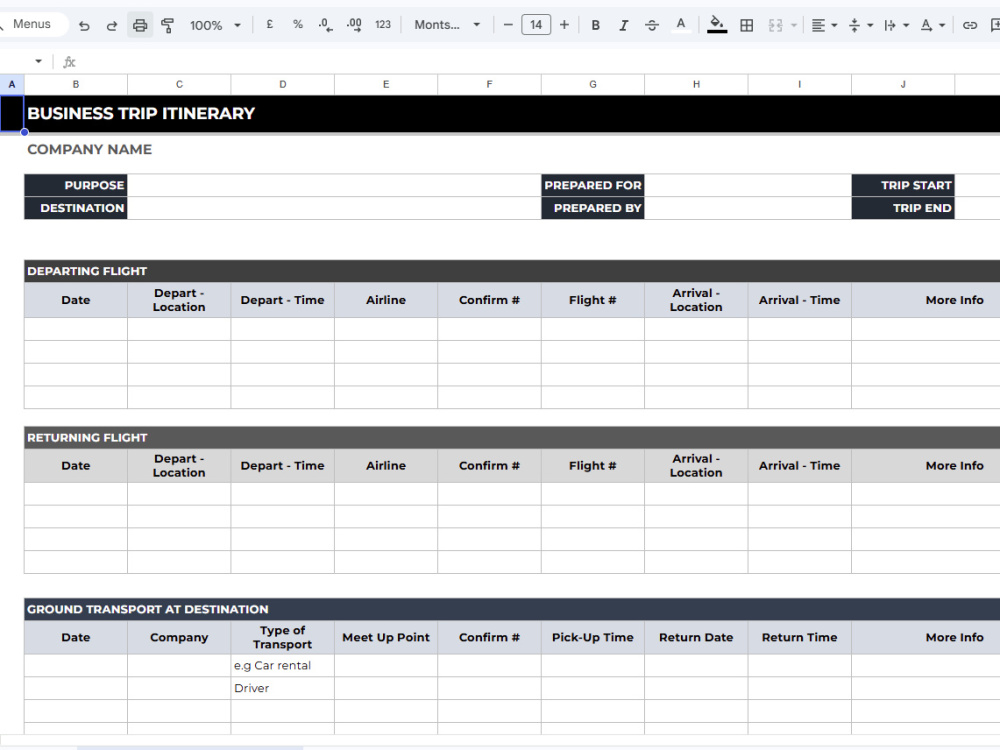Click the PREPARED BY label cell

(592, 208)
